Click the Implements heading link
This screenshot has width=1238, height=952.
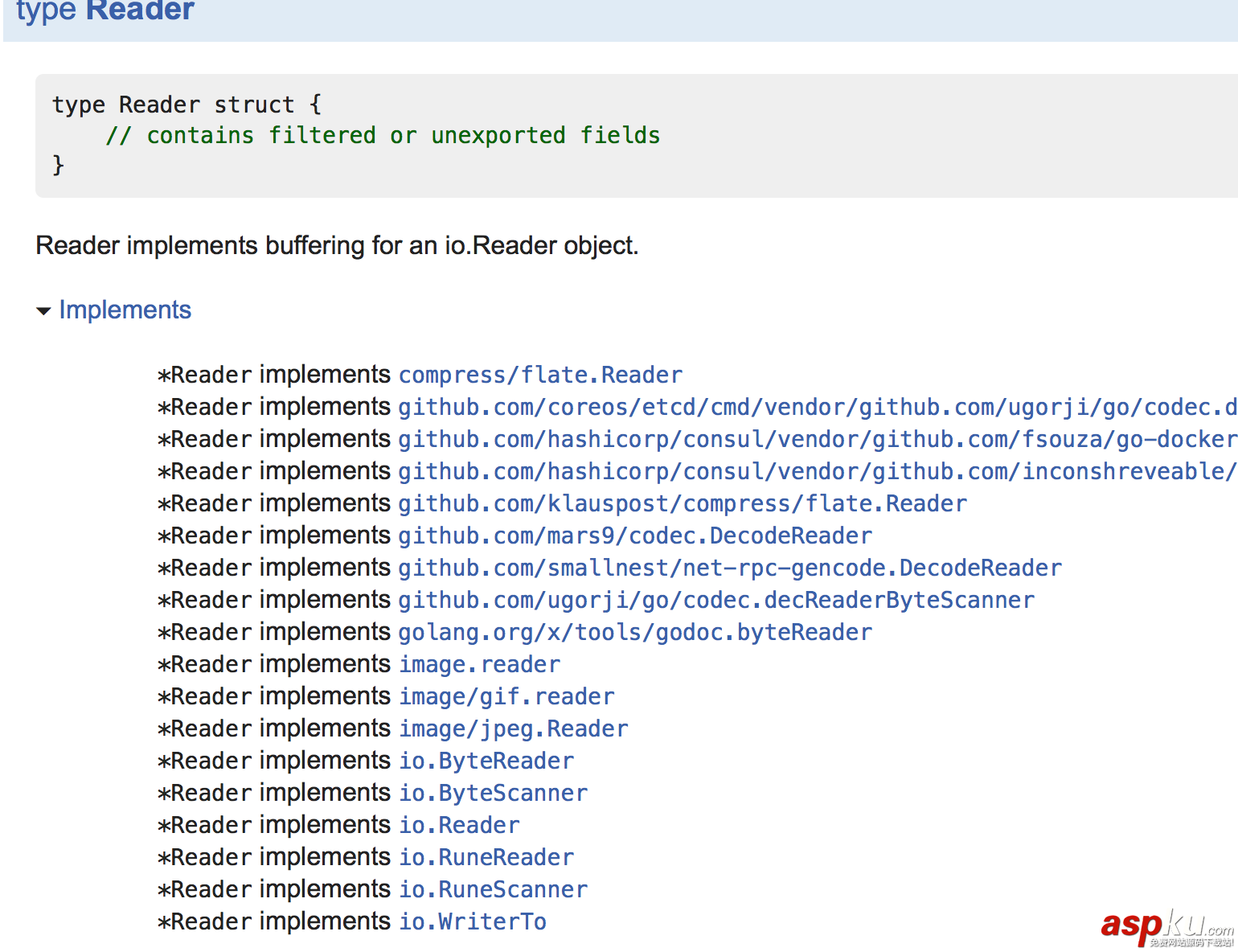125,310
